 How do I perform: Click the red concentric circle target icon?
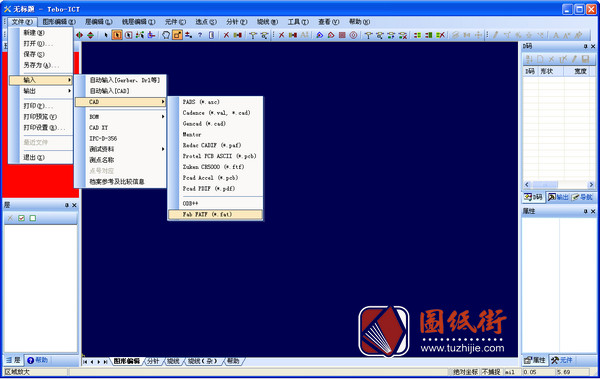pos(354,35)
